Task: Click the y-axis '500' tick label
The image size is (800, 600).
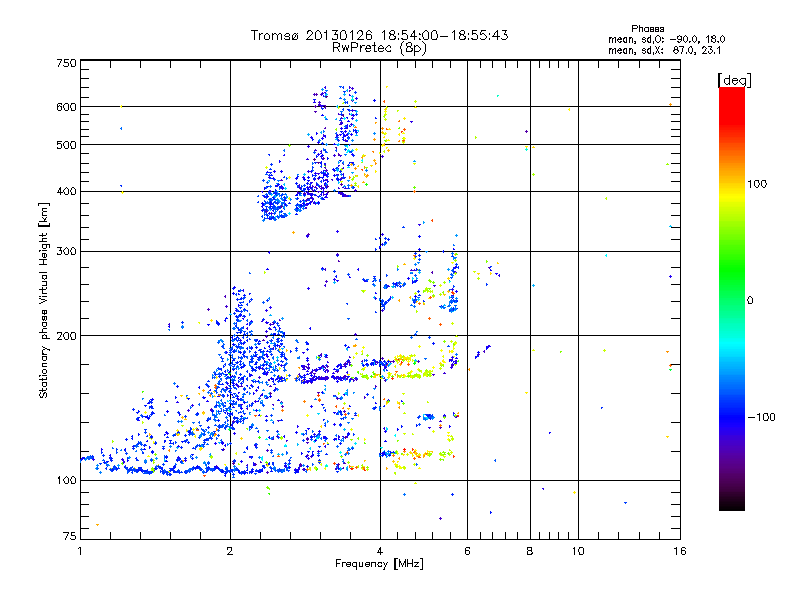Action: (66, 145)
